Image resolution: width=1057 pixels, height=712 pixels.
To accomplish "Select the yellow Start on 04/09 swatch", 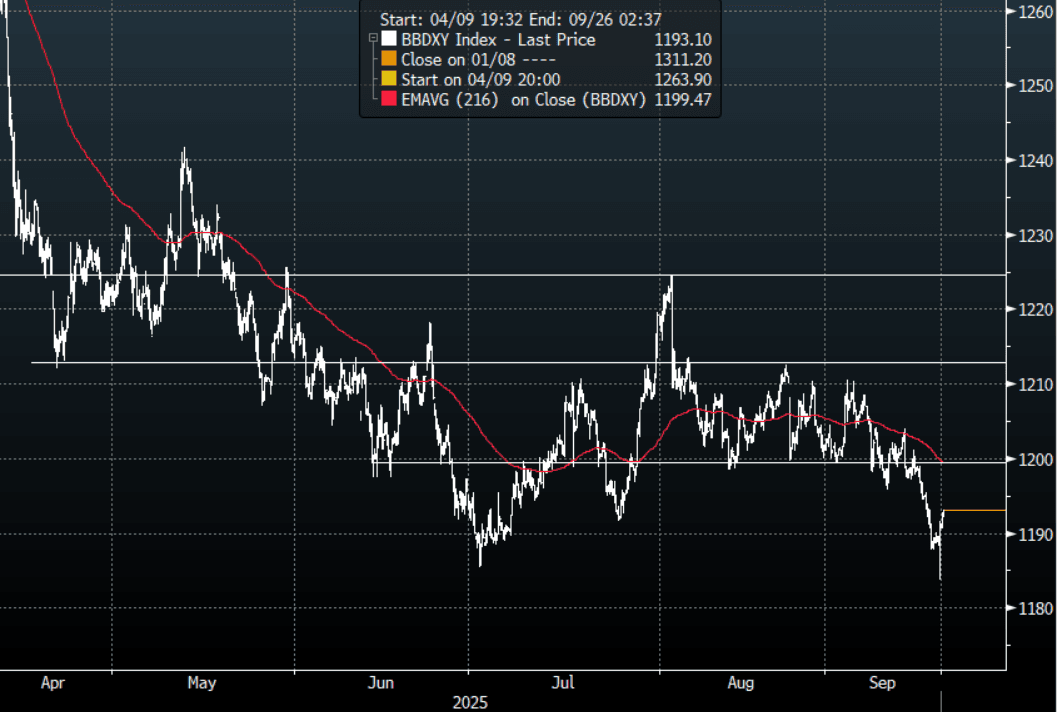I will coord(389,79).
